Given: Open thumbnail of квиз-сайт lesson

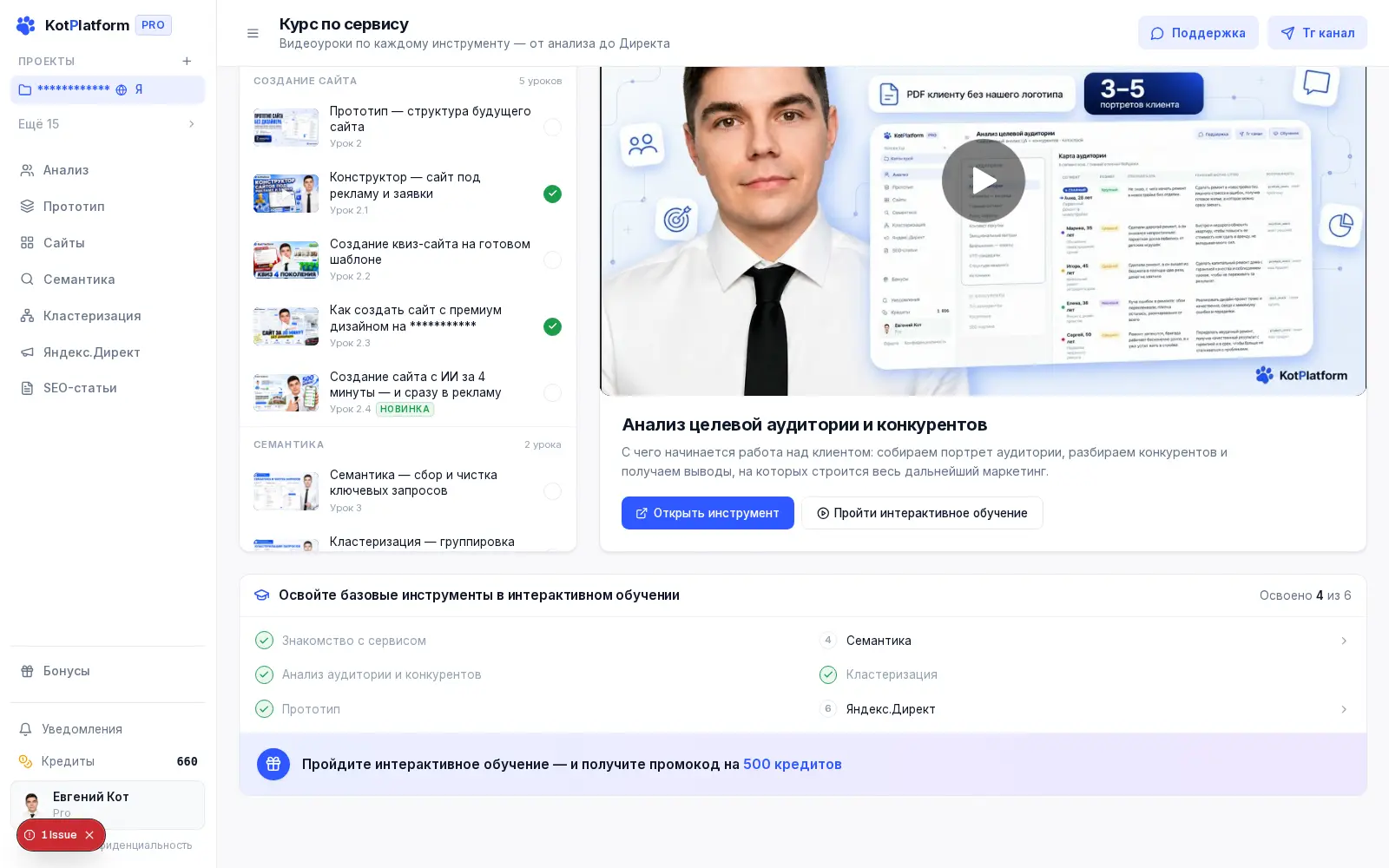Looking at the screenshot, I should coord(286,260).
